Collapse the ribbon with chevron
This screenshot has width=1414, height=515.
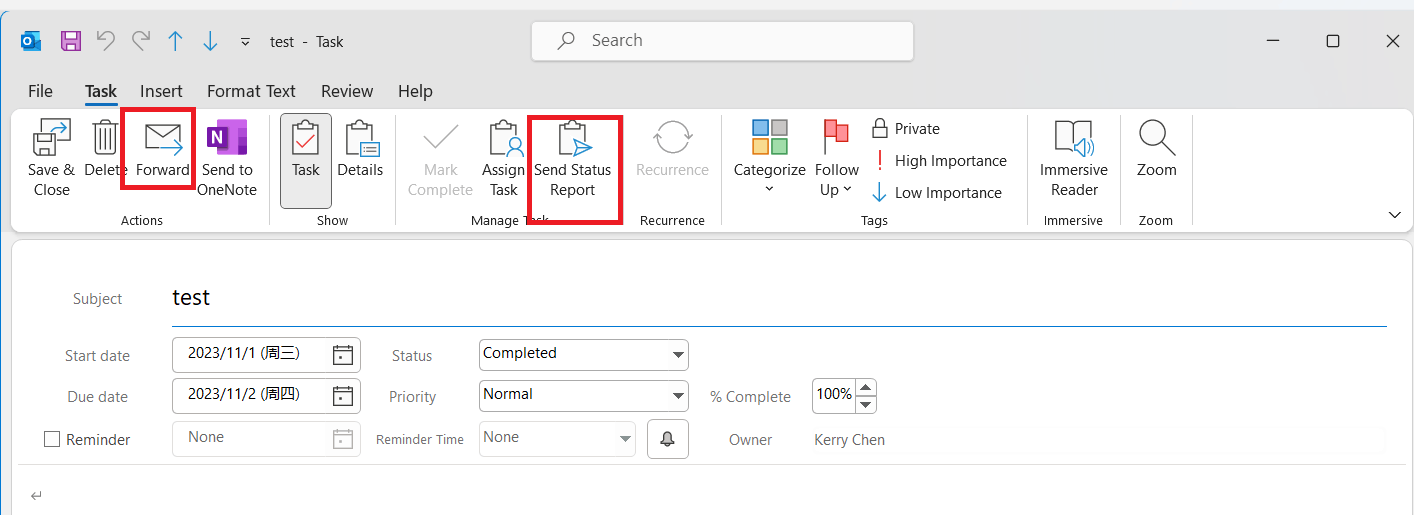coord(1394,215)
